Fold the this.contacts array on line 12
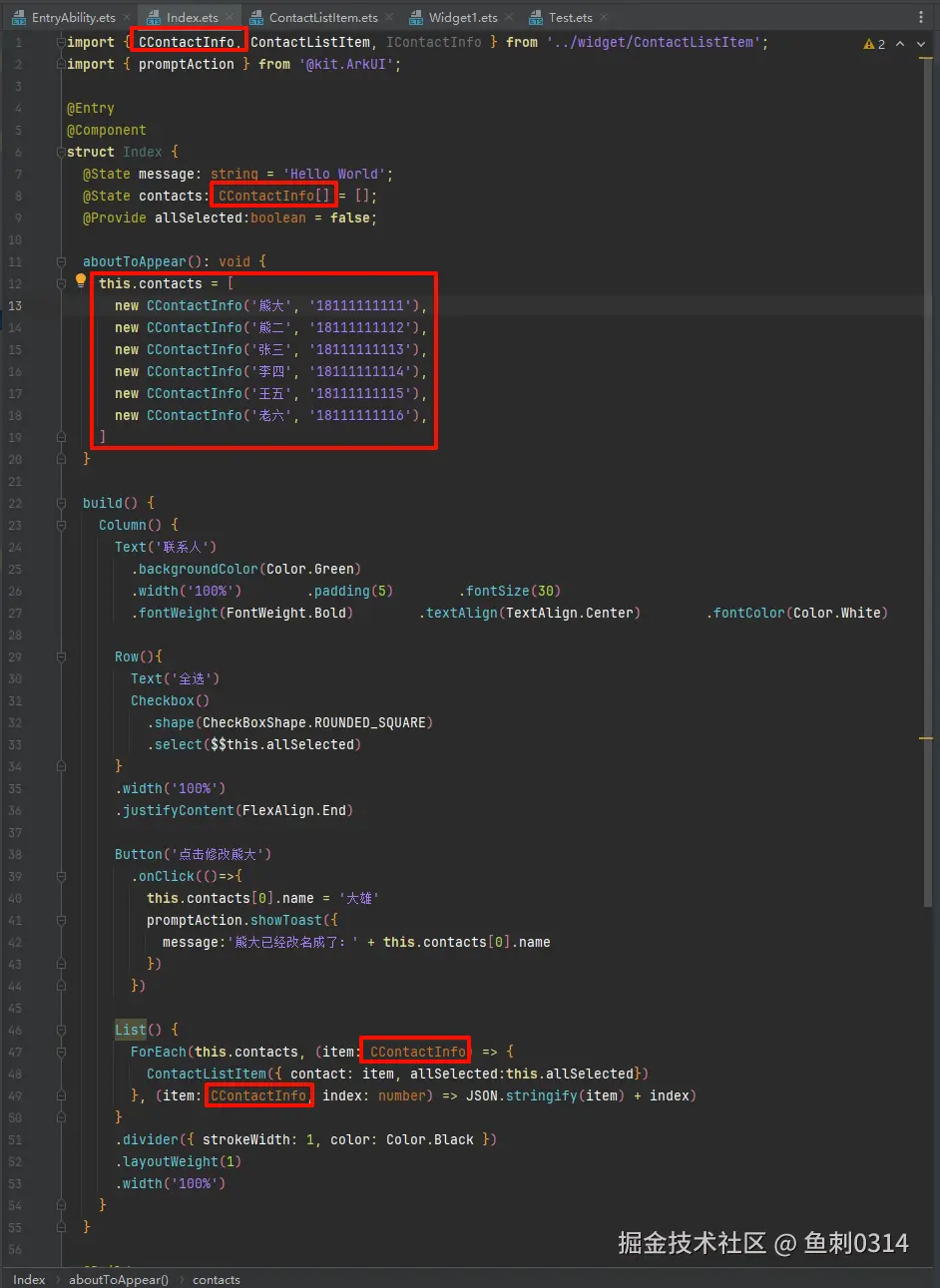The height and width of the screenshot is (1288, 940). pos(62,283)
